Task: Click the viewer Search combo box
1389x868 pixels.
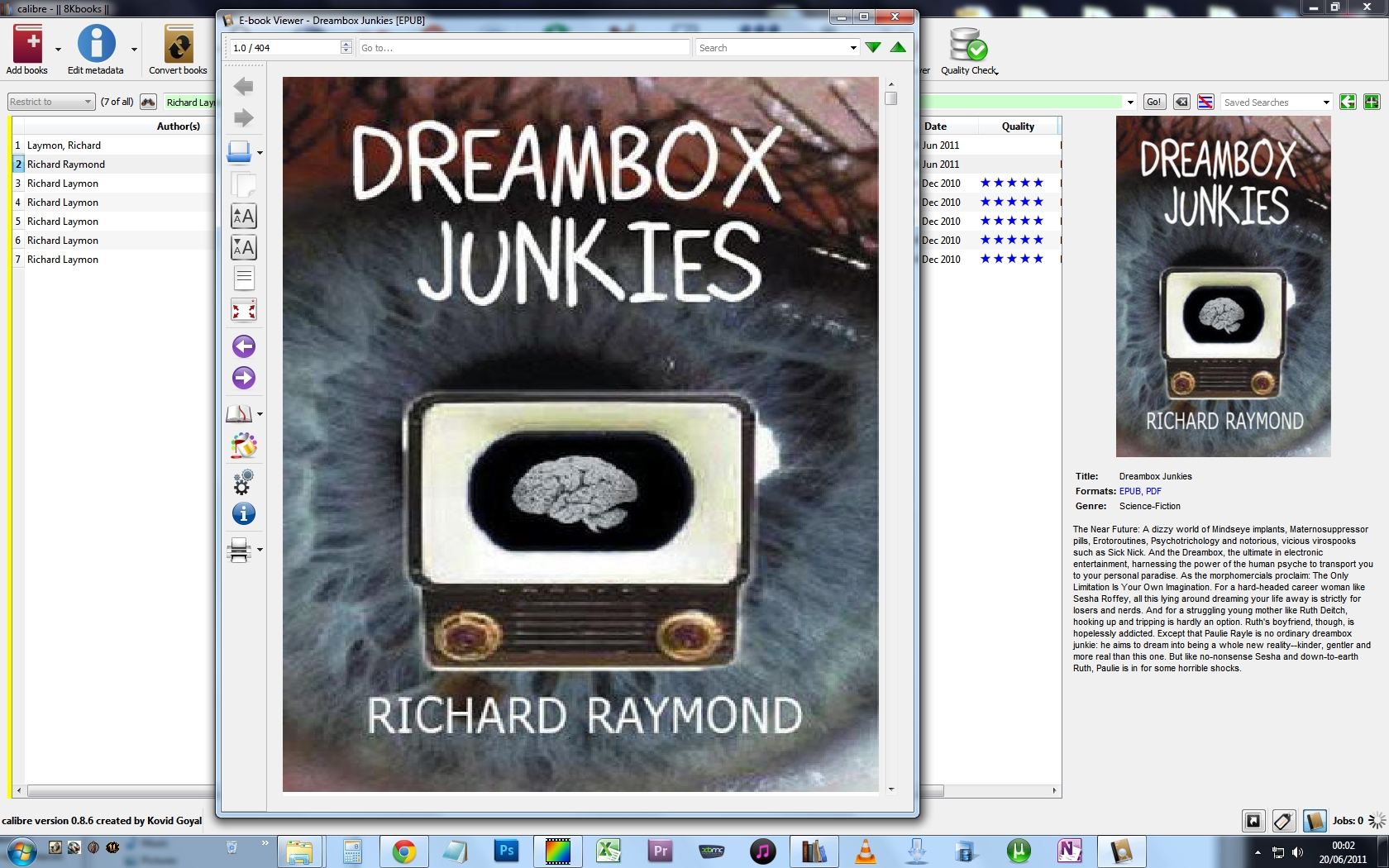Action: tap(777, 48)
